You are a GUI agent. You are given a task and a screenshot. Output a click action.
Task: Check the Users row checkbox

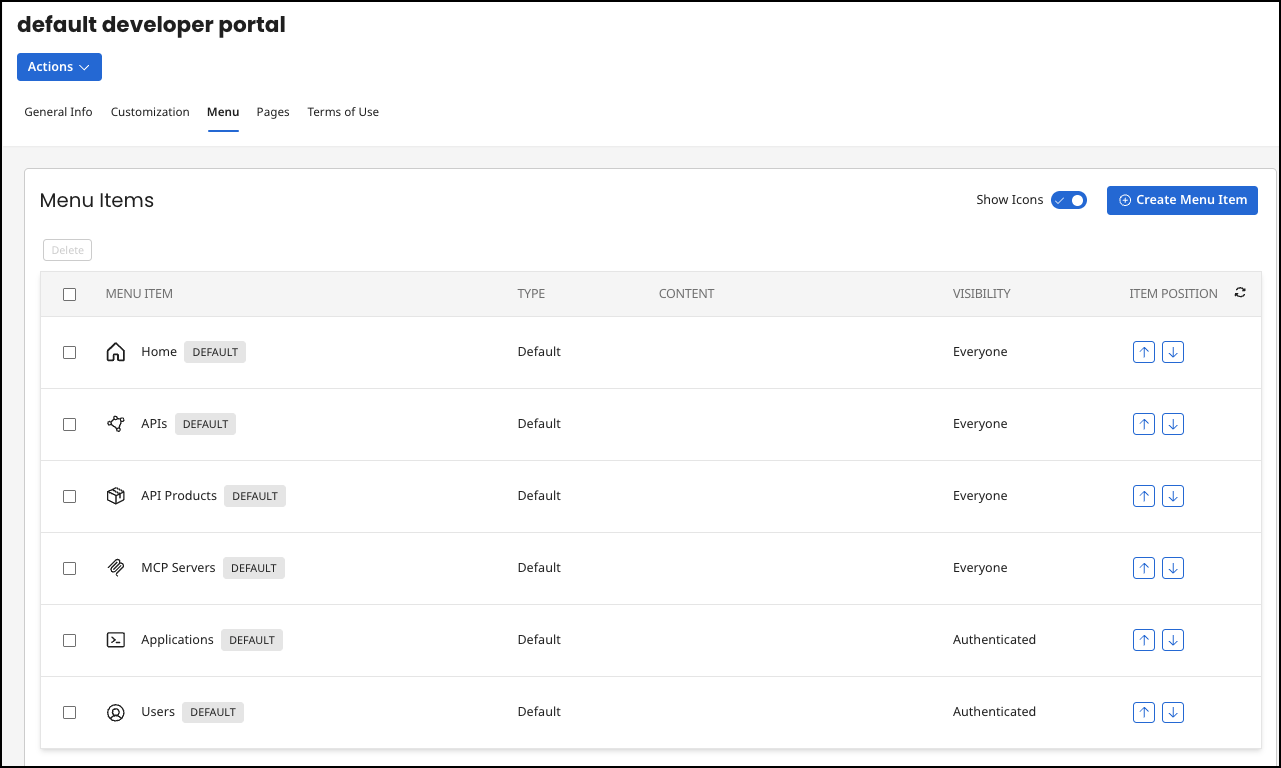[69, 712]
